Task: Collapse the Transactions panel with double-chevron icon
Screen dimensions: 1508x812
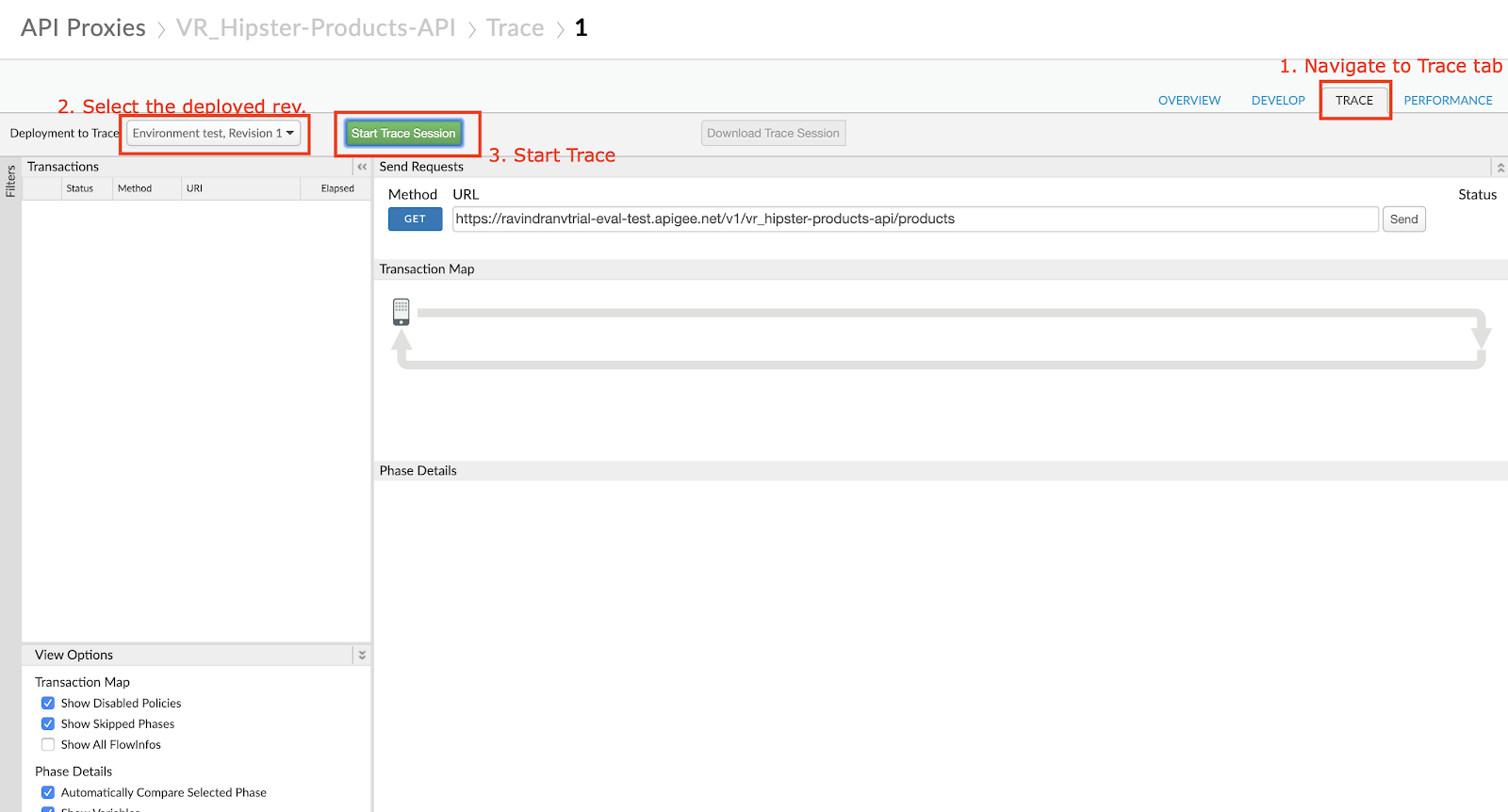Action: point(362,167)
